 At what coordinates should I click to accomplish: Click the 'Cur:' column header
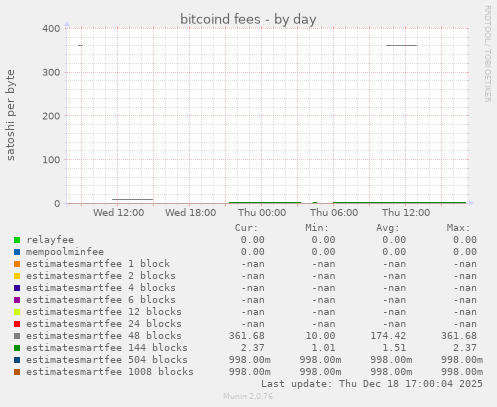click(x=246, y=228)
